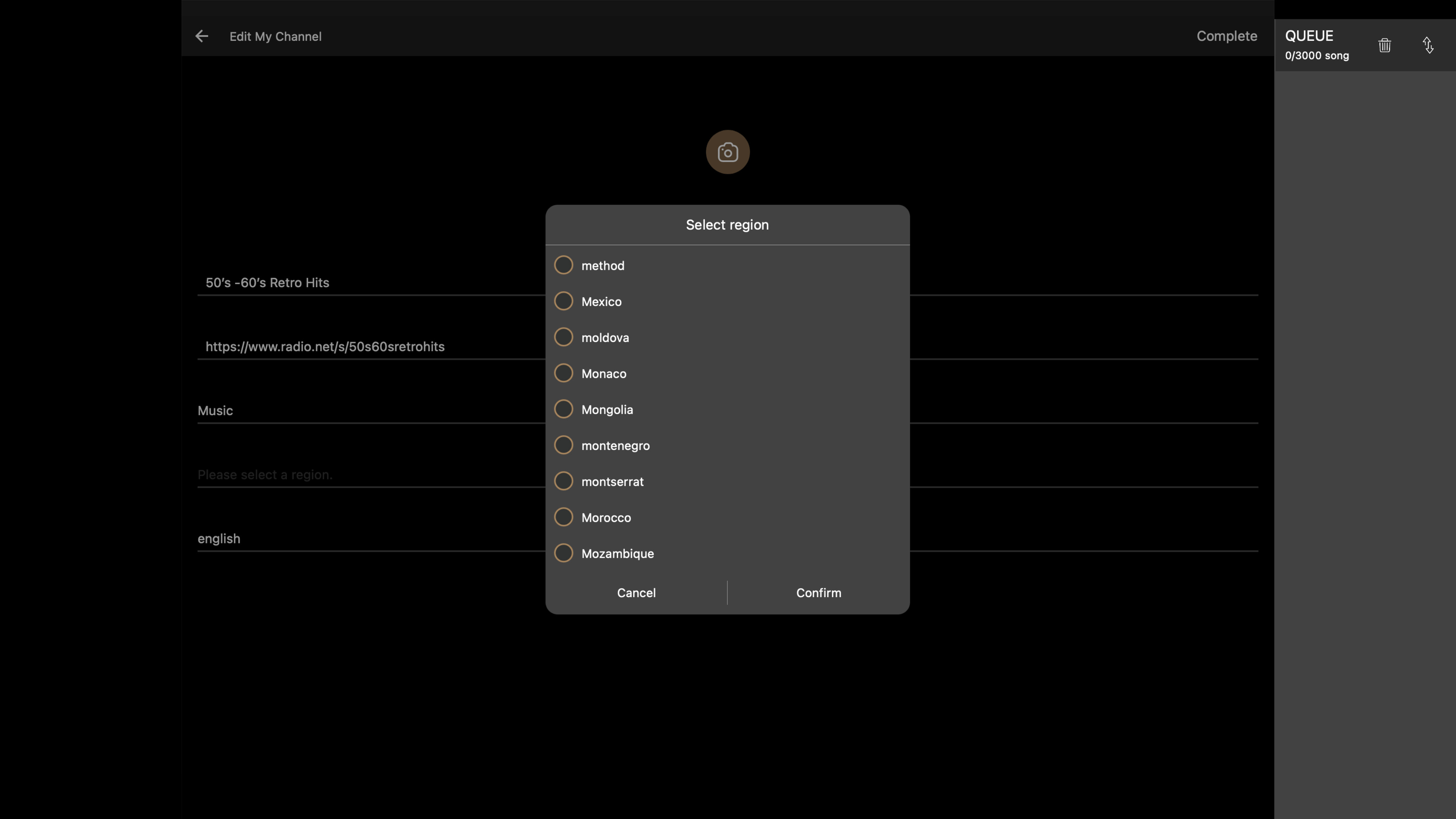Viewport: 1456px width, 819px height.
Task: Cancel the Select region dialog
Action: (x=636, y=593)
